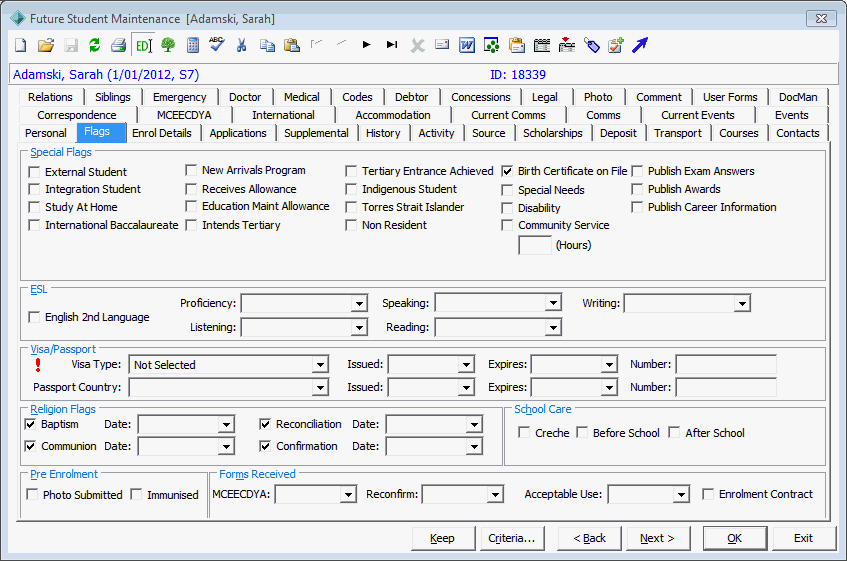The height and width of the screenshot is (561, 847).
Task: Click the envelope mail icon
Action: click(442, 44)
